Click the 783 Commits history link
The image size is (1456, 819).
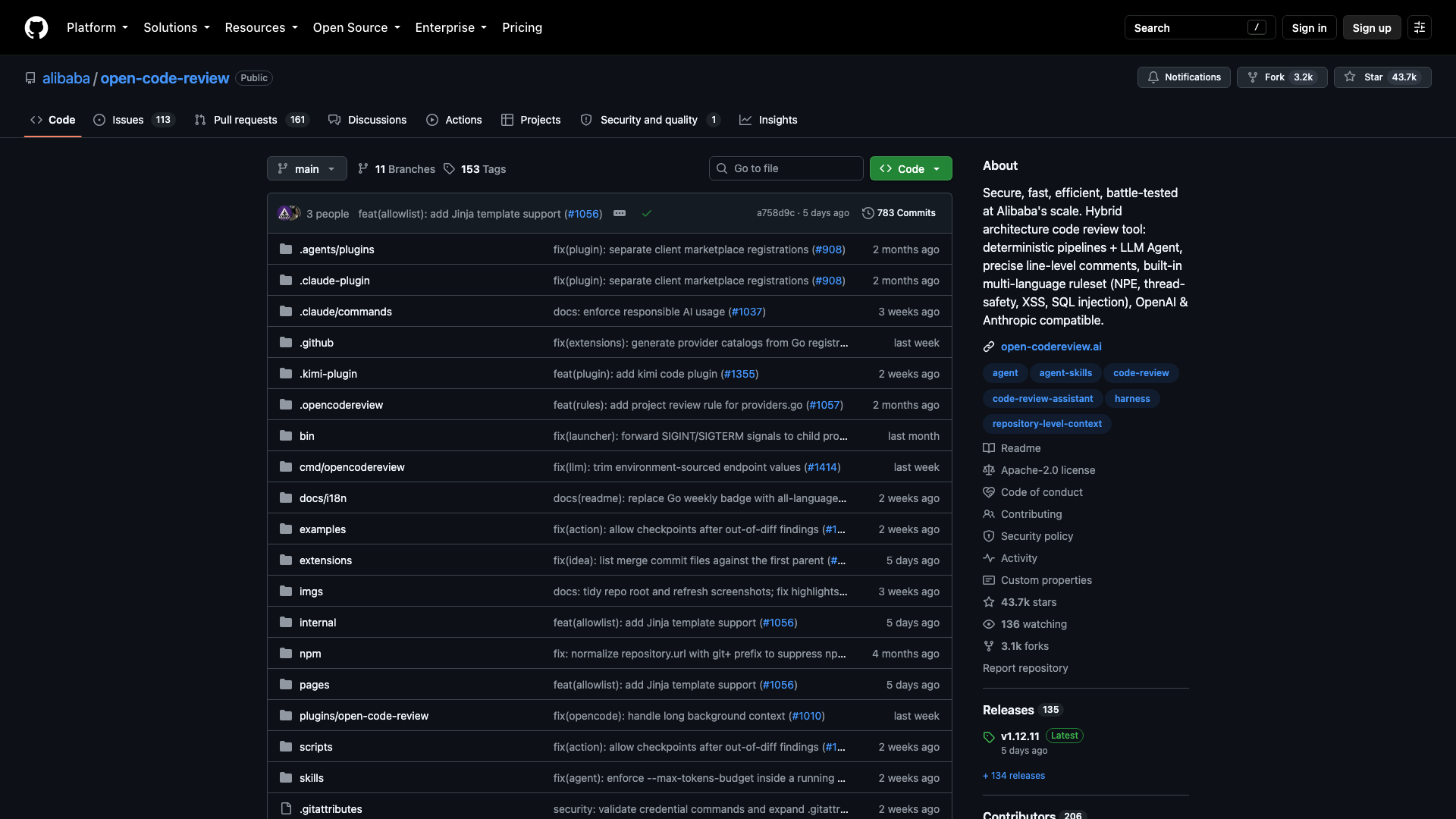pos(899,213)
